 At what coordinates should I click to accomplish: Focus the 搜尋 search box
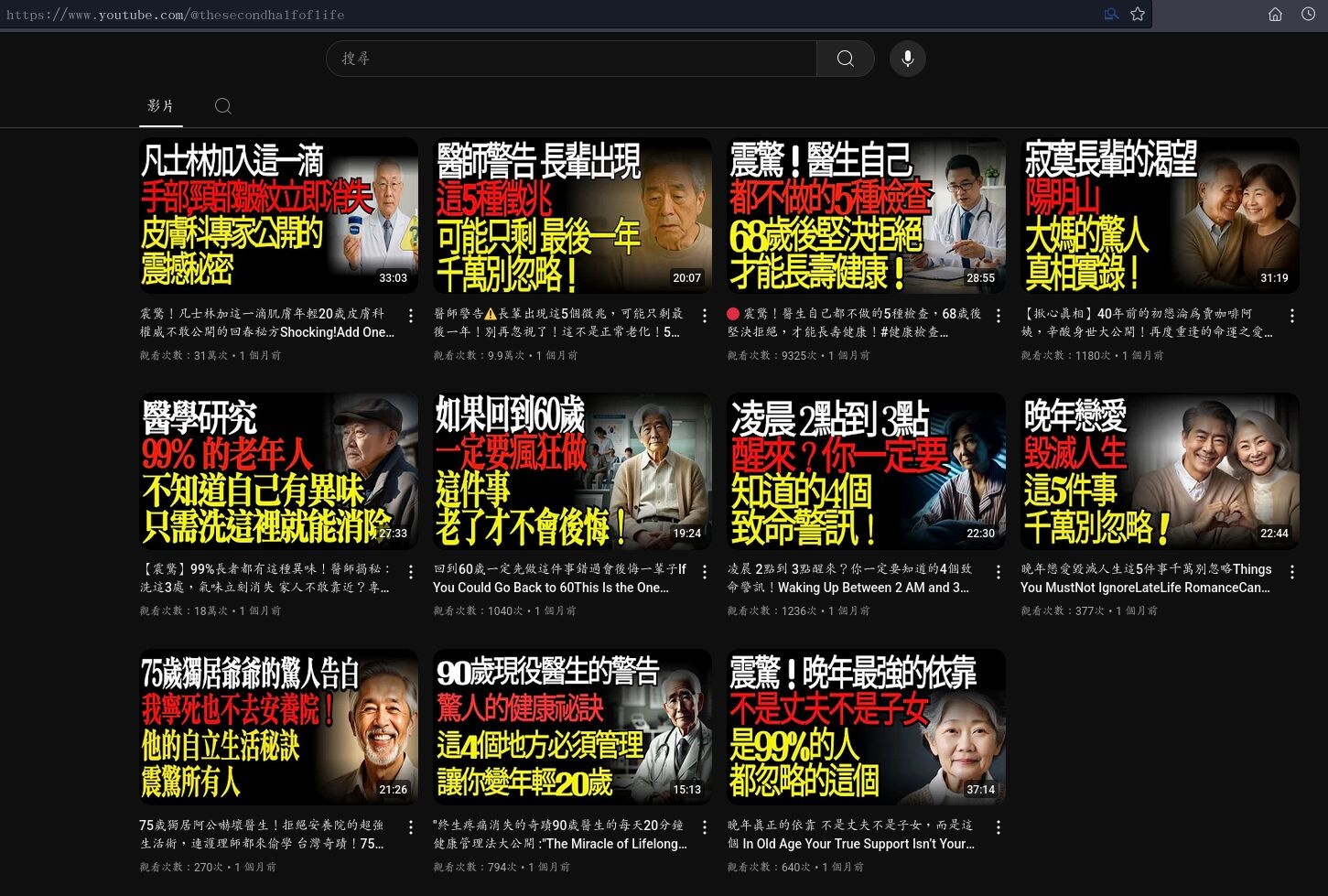click(x=571, y=59)
